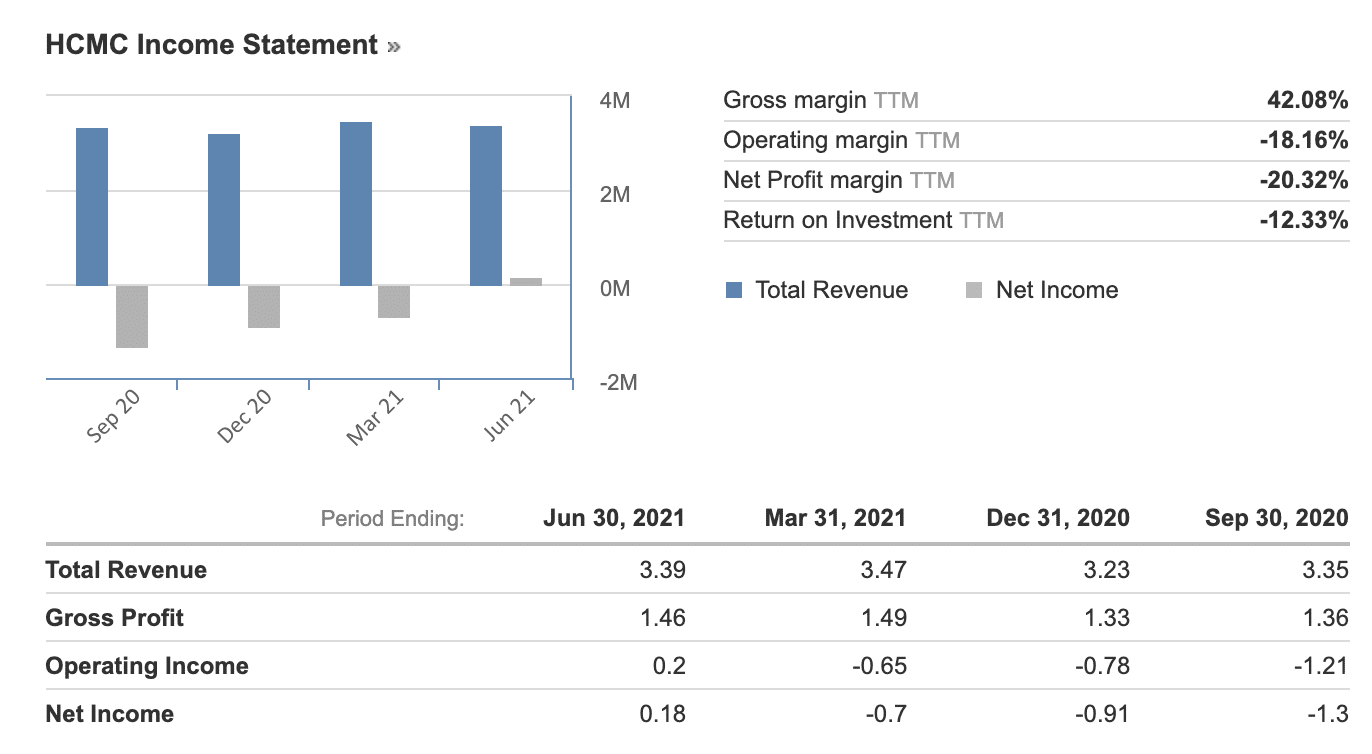This screenshot has width=1372, height=754.
Task: Click Total Revenue value 3.47
Action: pyautogui.click(x=883, y=570)
